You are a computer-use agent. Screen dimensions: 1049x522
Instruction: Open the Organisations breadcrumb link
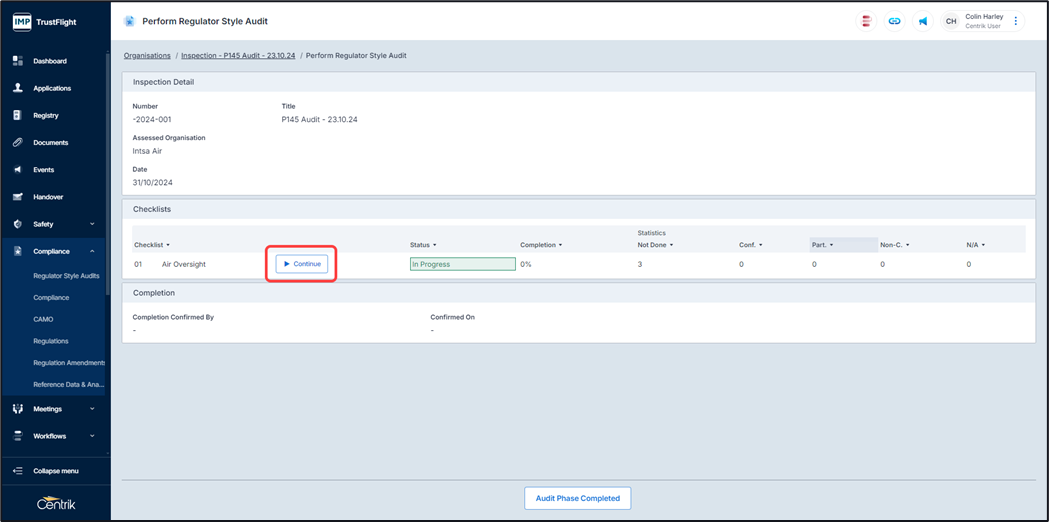147,56
